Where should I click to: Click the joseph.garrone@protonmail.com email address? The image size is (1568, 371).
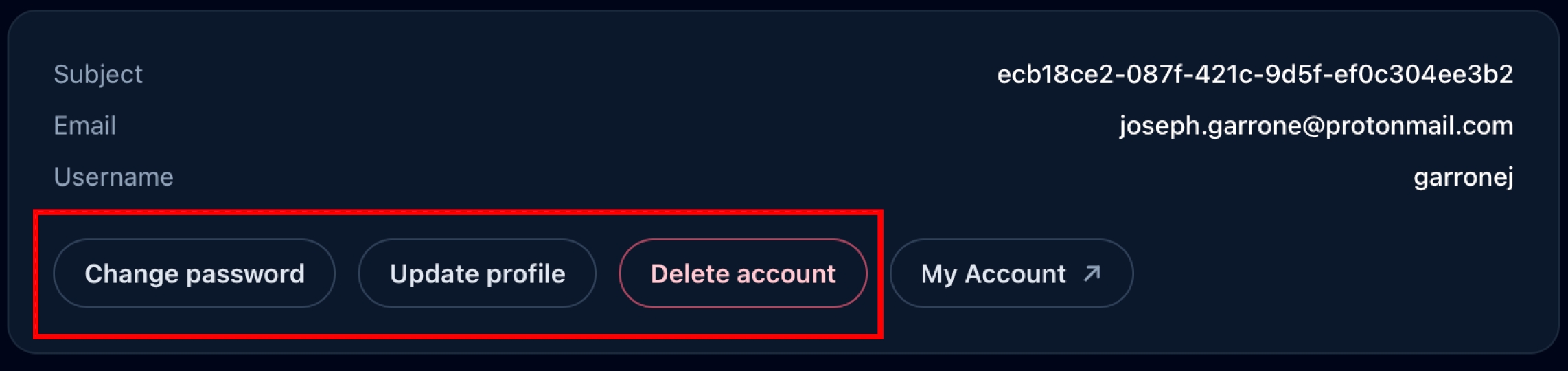click(x=1315, y=126)
